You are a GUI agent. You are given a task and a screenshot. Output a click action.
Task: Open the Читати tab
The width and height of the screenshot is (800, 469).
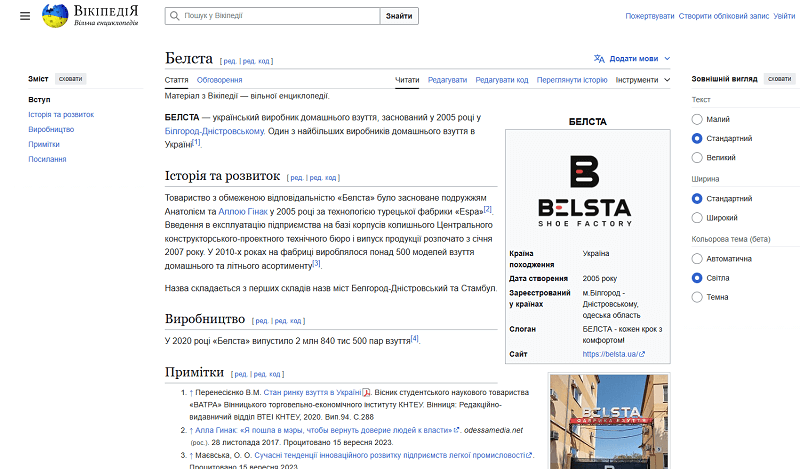pyautogui.click(x=407, y=80)
